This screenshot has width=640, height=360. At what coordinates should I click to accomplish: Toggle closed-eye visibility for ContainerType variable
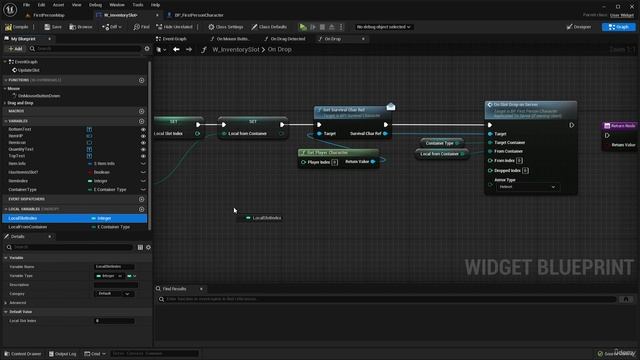[143, 190]
